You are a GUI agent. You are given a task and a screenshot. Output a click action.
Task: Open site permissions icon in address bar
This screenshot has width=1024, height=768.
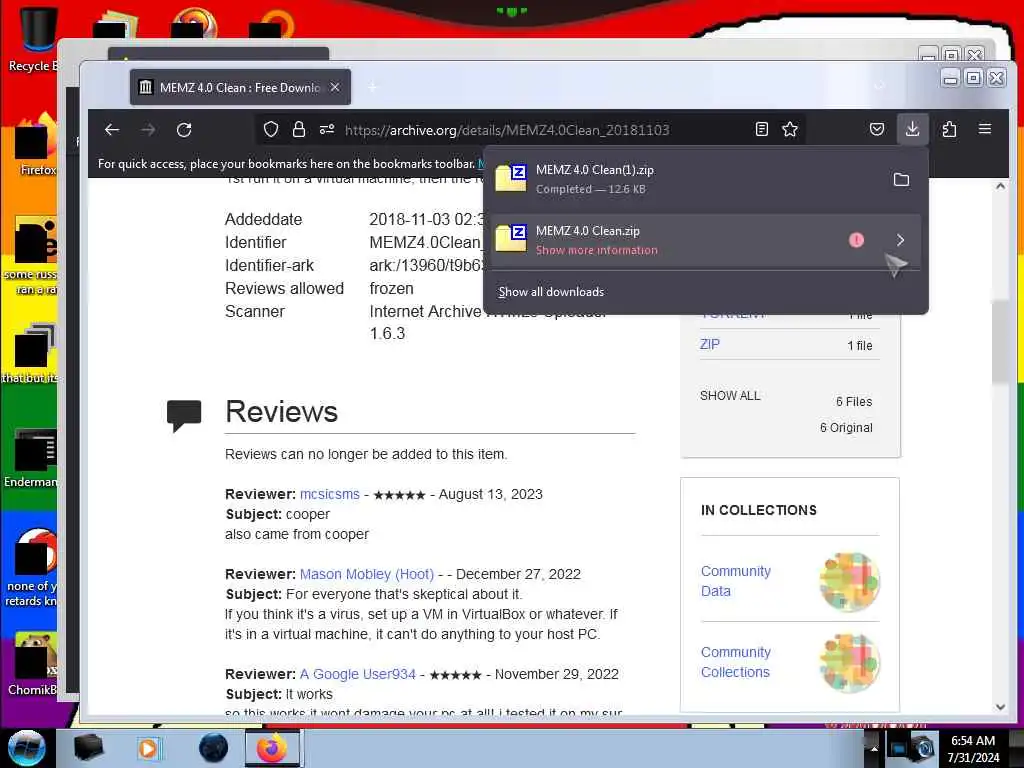point(327,129)
